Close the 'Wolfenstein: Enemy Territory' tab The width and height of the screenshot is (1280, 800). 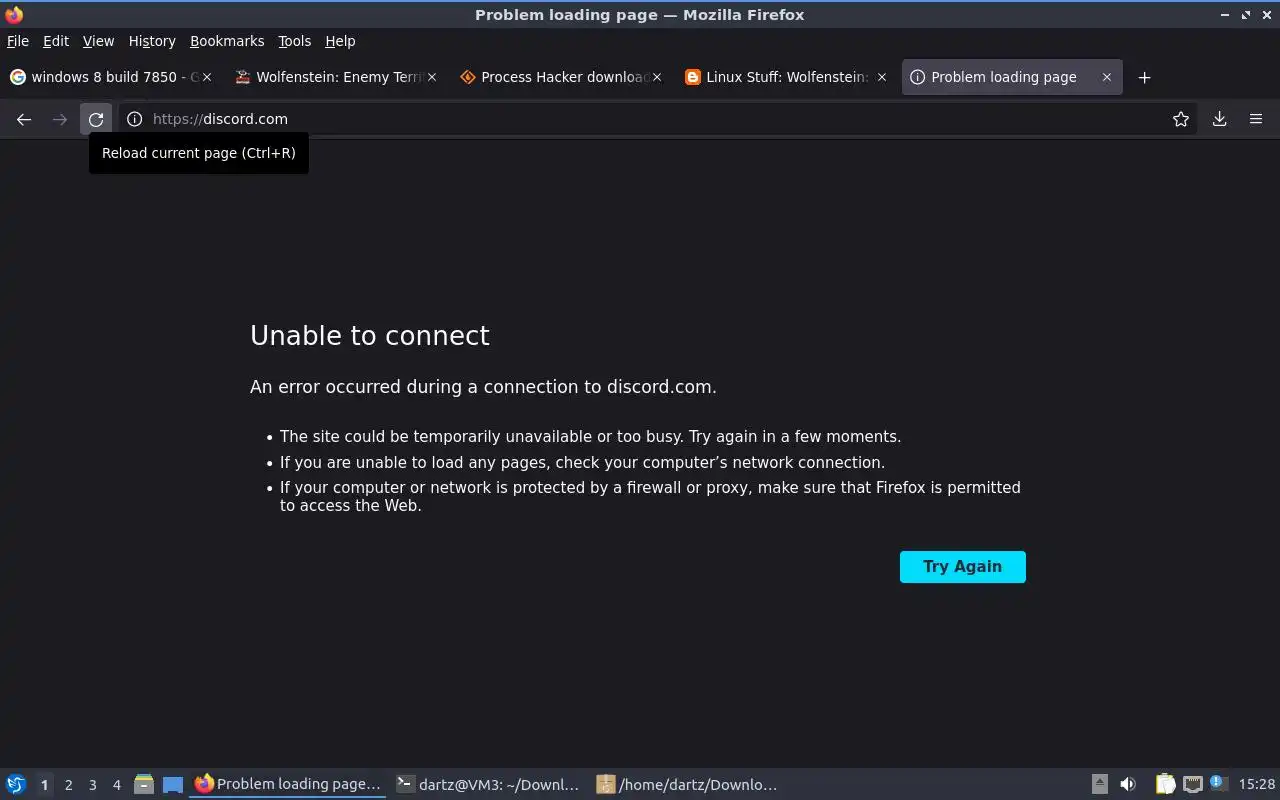click(432, 77)
